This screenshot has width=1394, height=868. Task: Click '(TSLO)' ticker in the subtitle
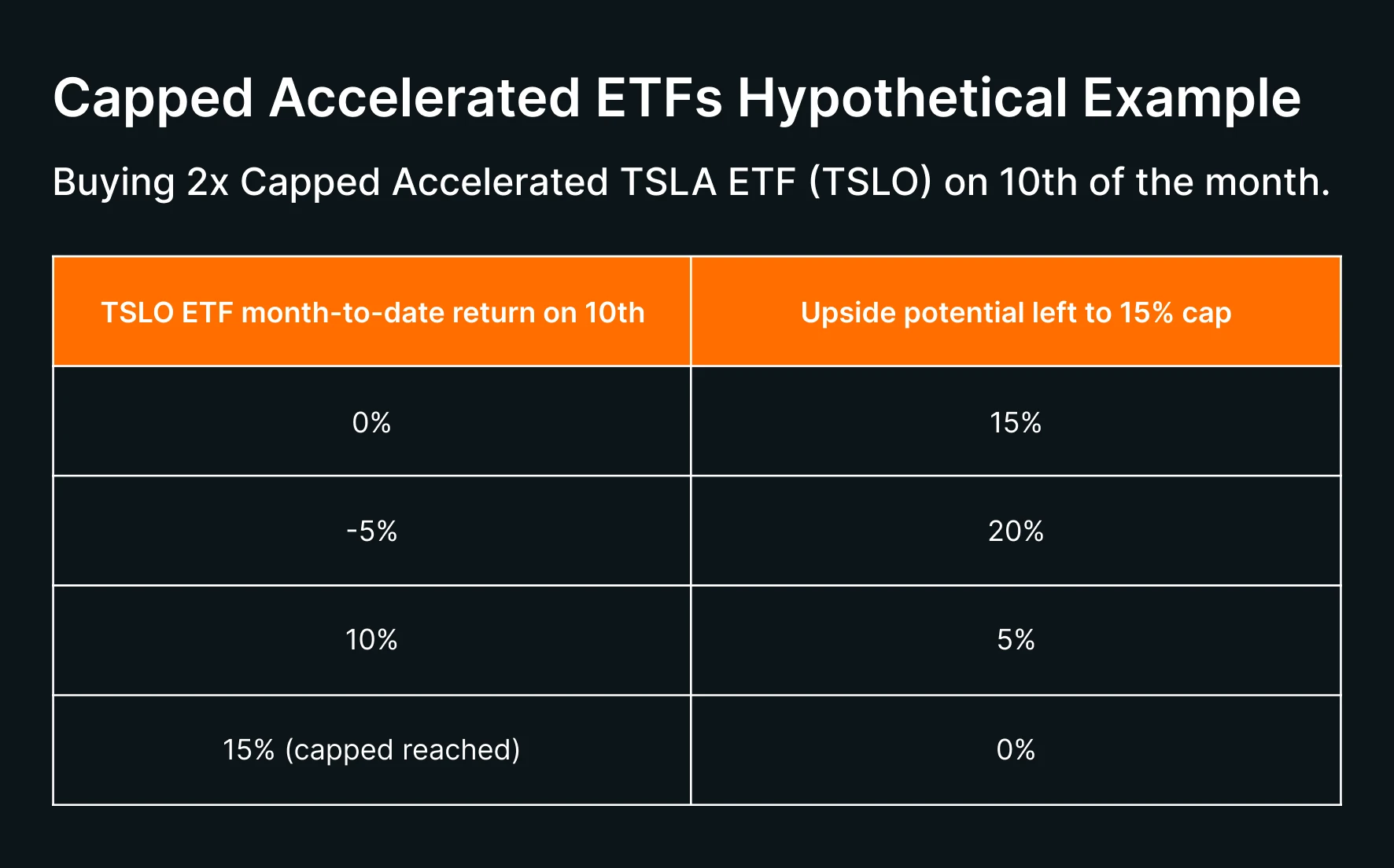pyautogui.click(x=870, y=182)
